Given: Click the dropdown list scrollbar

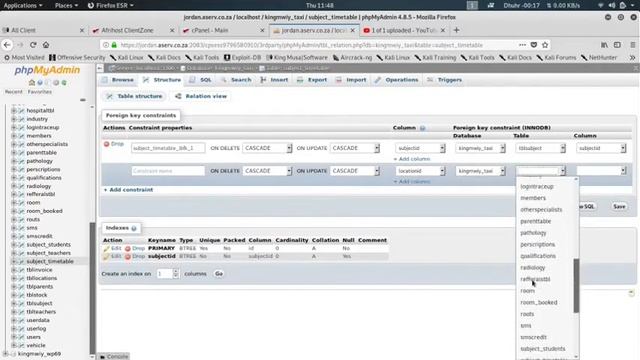Looking at the screenshot, I should point(576,286).
